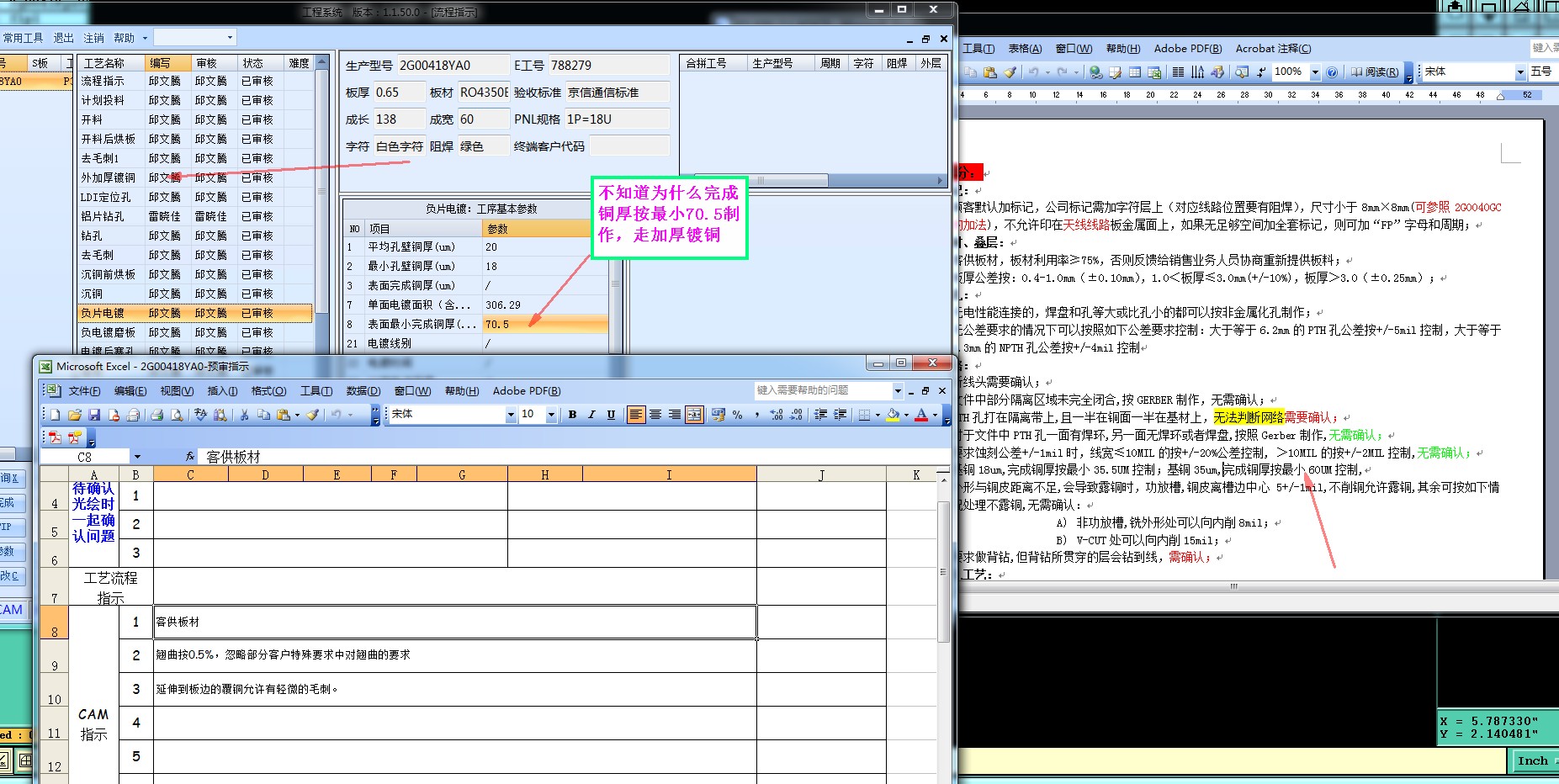The width and height of the screenshot is (1559, 784).
Task: Click the New workbook icon in Excel
Action: coord(55,415)
